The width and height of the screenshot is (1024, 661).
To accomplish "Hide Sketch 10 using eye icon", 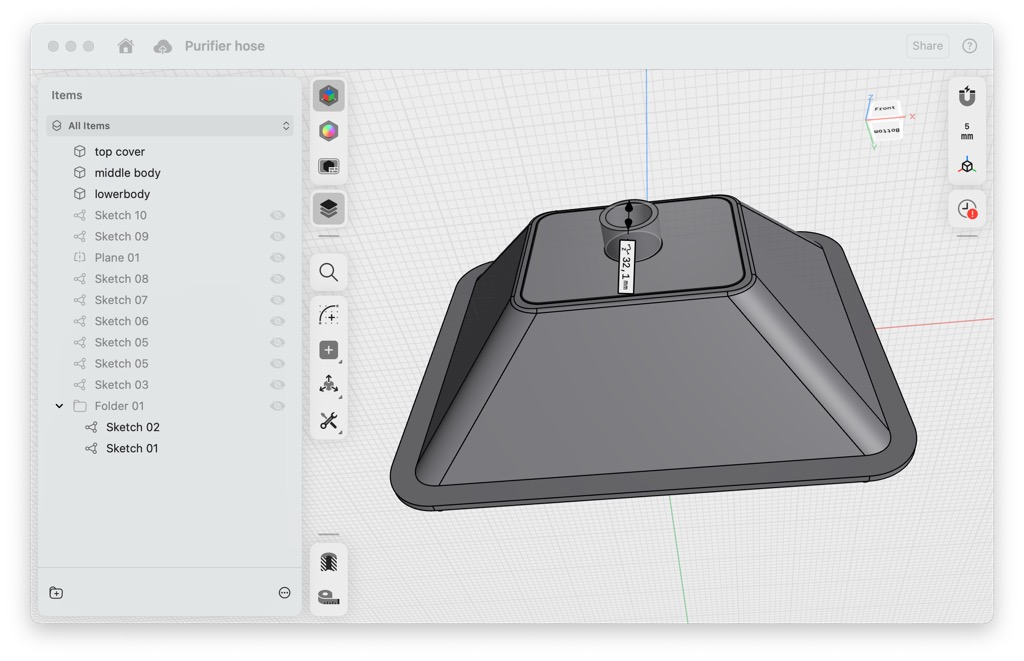I will (277, 215).
